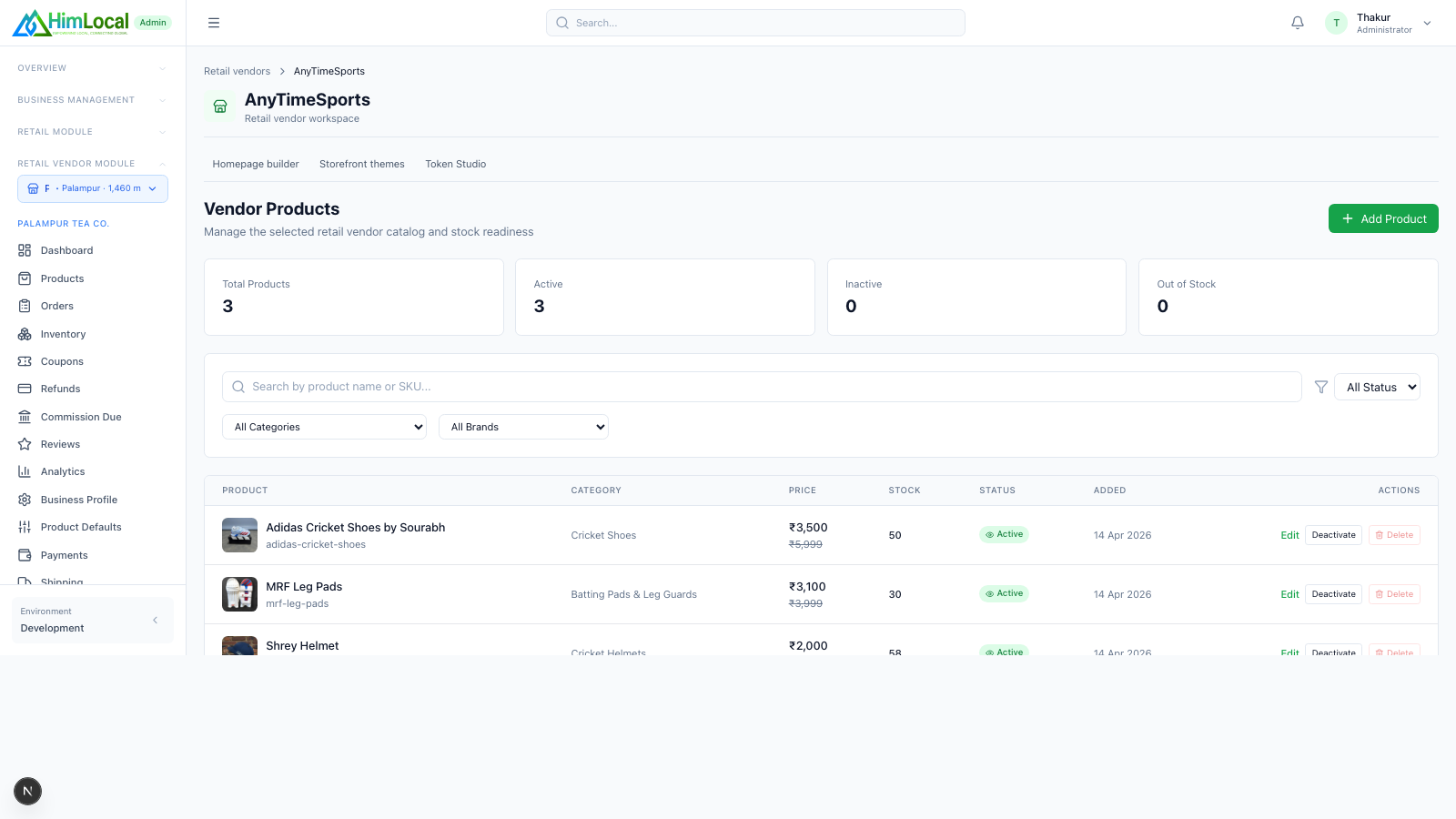1456x819 pixels.
Task: Toggle the hamburger sidebar menu
Action: pyautogui.click(x=214, y=23)
